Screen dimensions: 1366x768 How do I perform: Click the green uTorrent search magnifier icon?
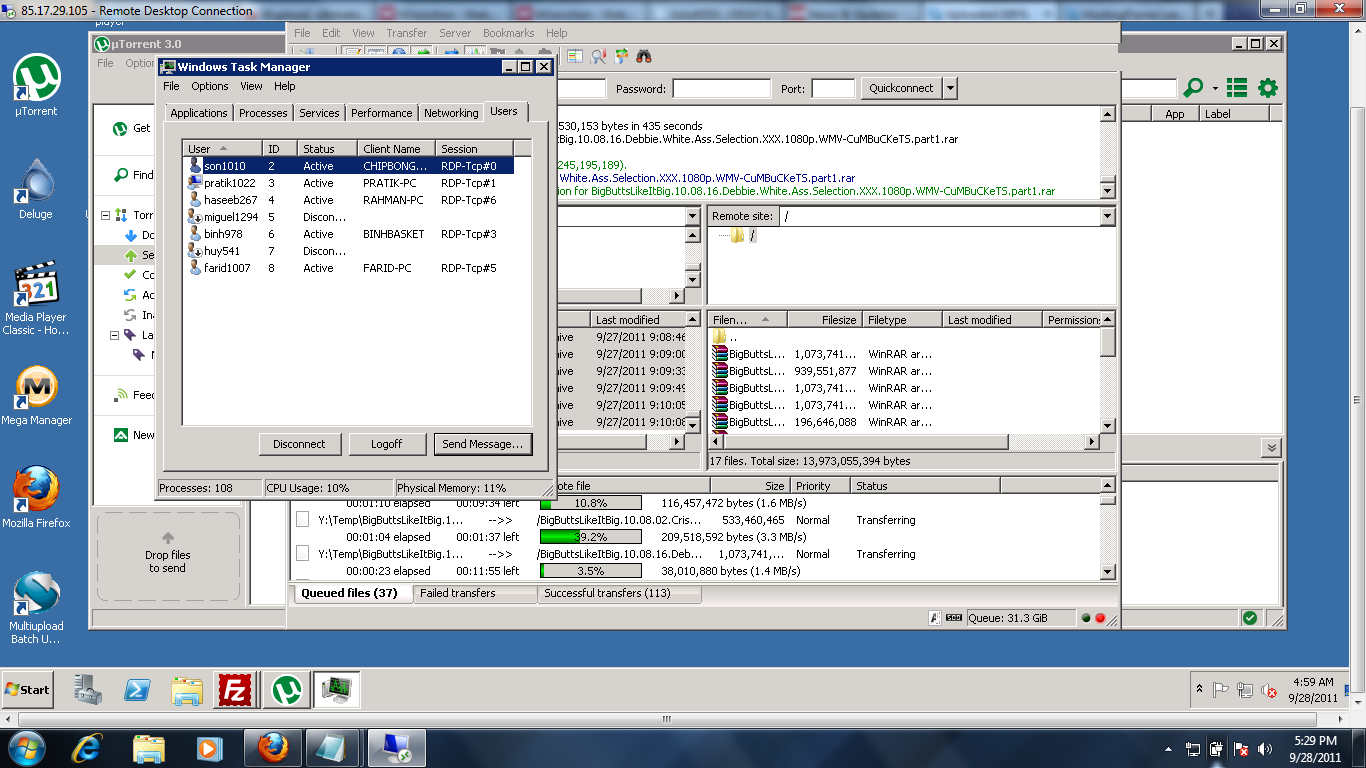(1193, 88)
